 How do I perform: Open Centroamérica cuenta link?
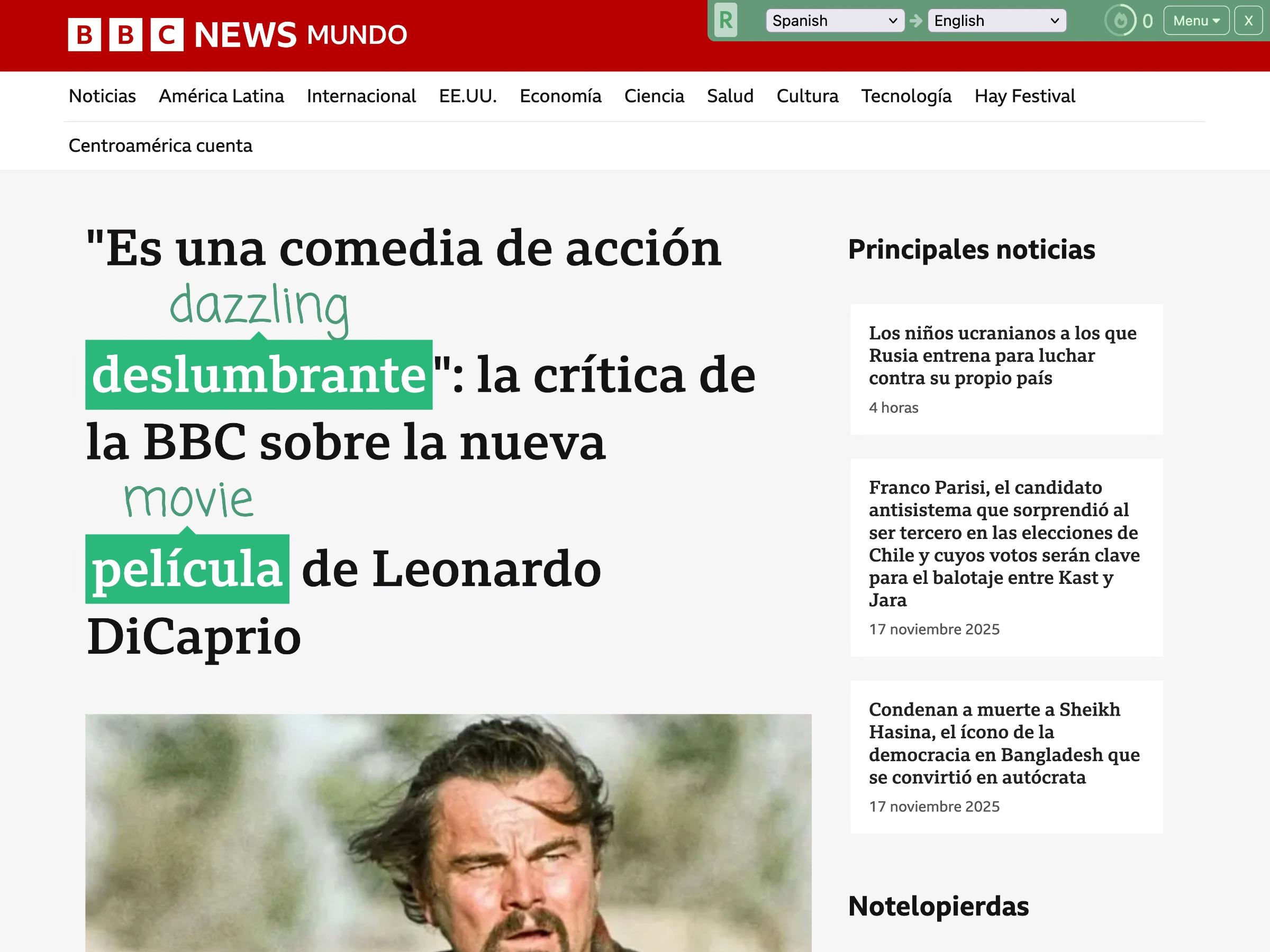(160, 146)
